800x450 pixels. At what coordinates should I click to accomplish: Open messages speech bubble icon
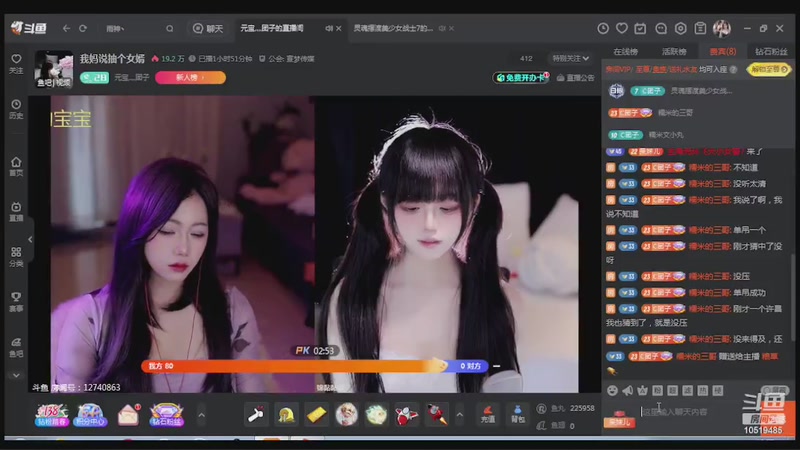(661, 29)
